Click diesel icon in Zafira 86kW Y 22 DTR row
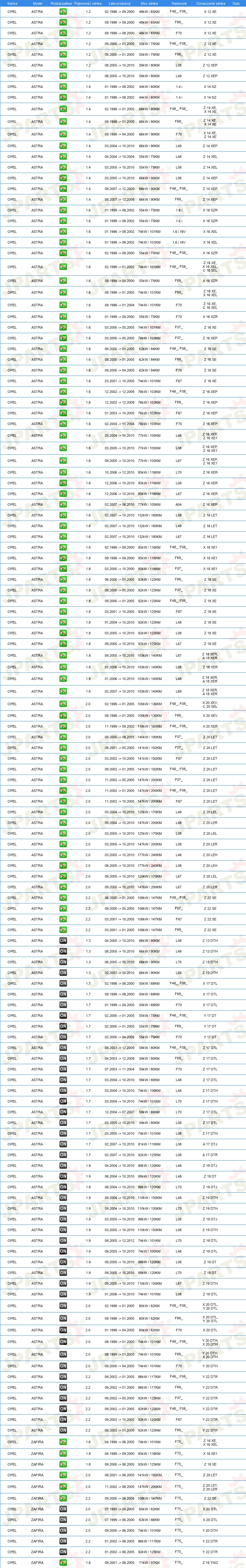The width and height of the screenshot is (246, 1568). click(63, 1541)
